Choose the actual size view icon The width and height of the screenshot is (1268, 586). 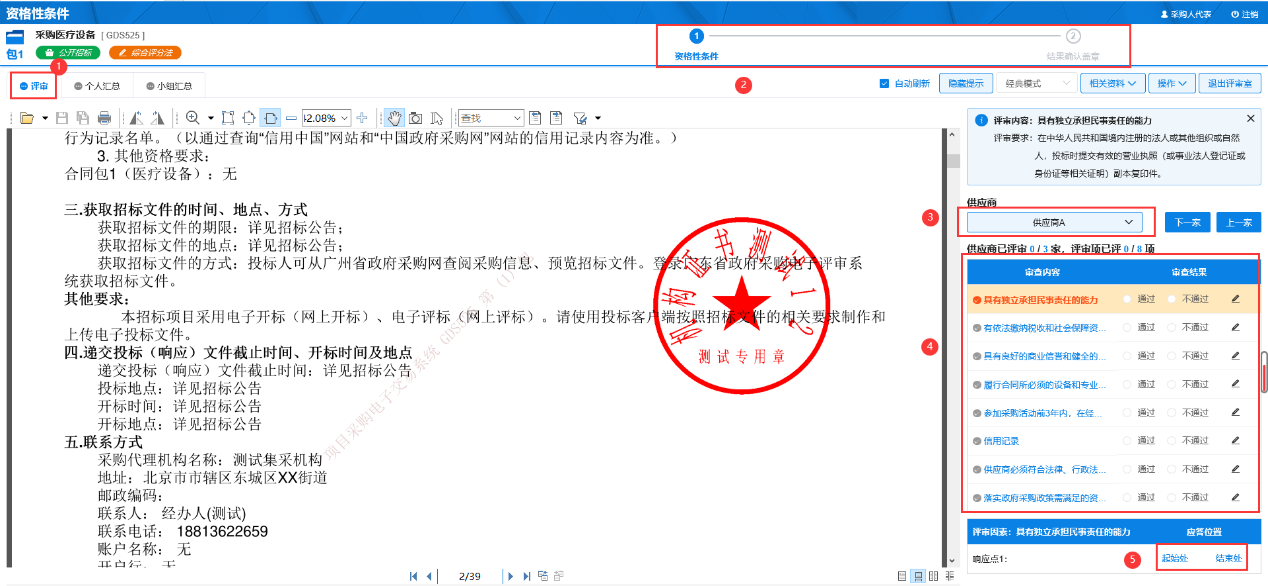pos(228,118)
